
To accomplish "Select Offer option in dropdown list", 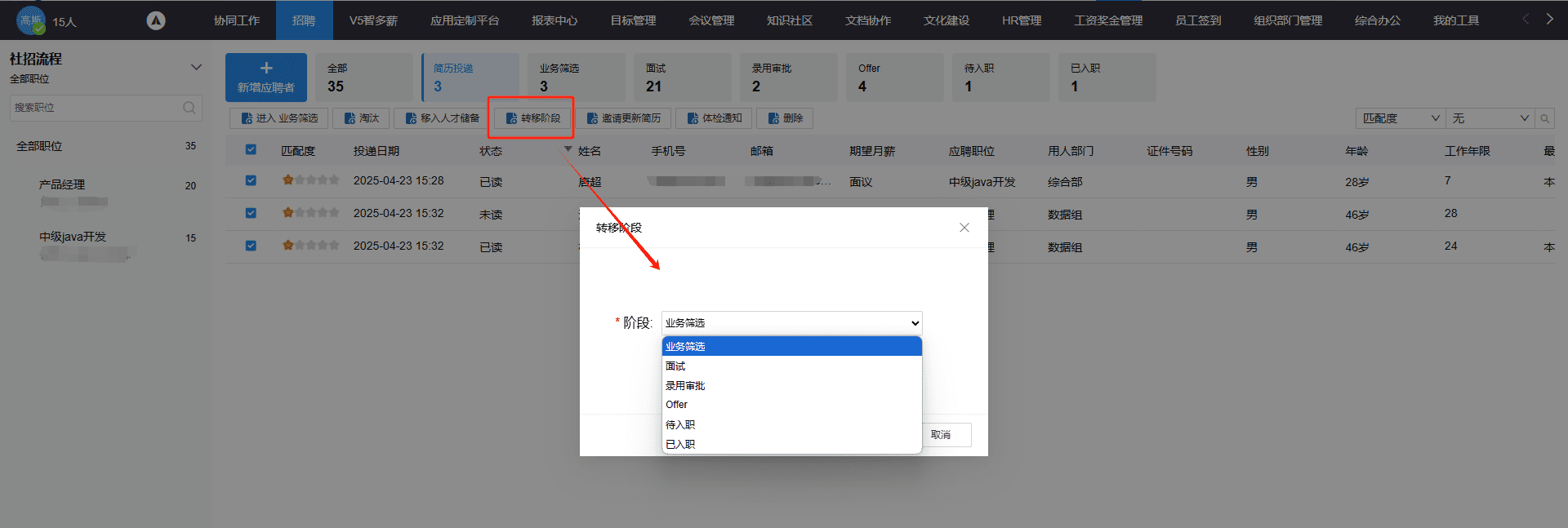I will pos(791,405).
